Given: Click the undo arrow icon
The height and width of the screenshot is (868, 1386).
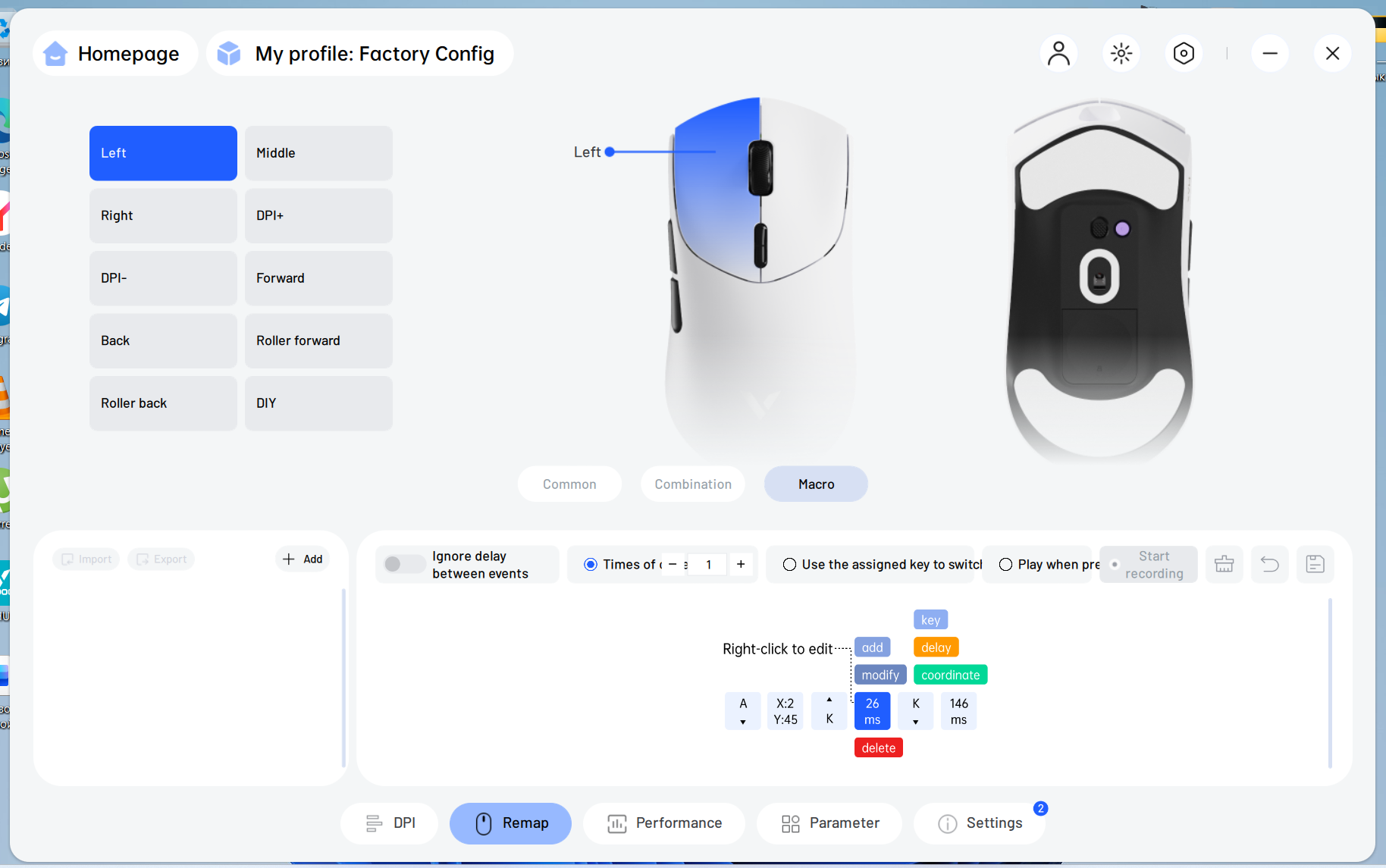Looking at the screenshot, I should pyautogui.click(x=1269, y=564).
